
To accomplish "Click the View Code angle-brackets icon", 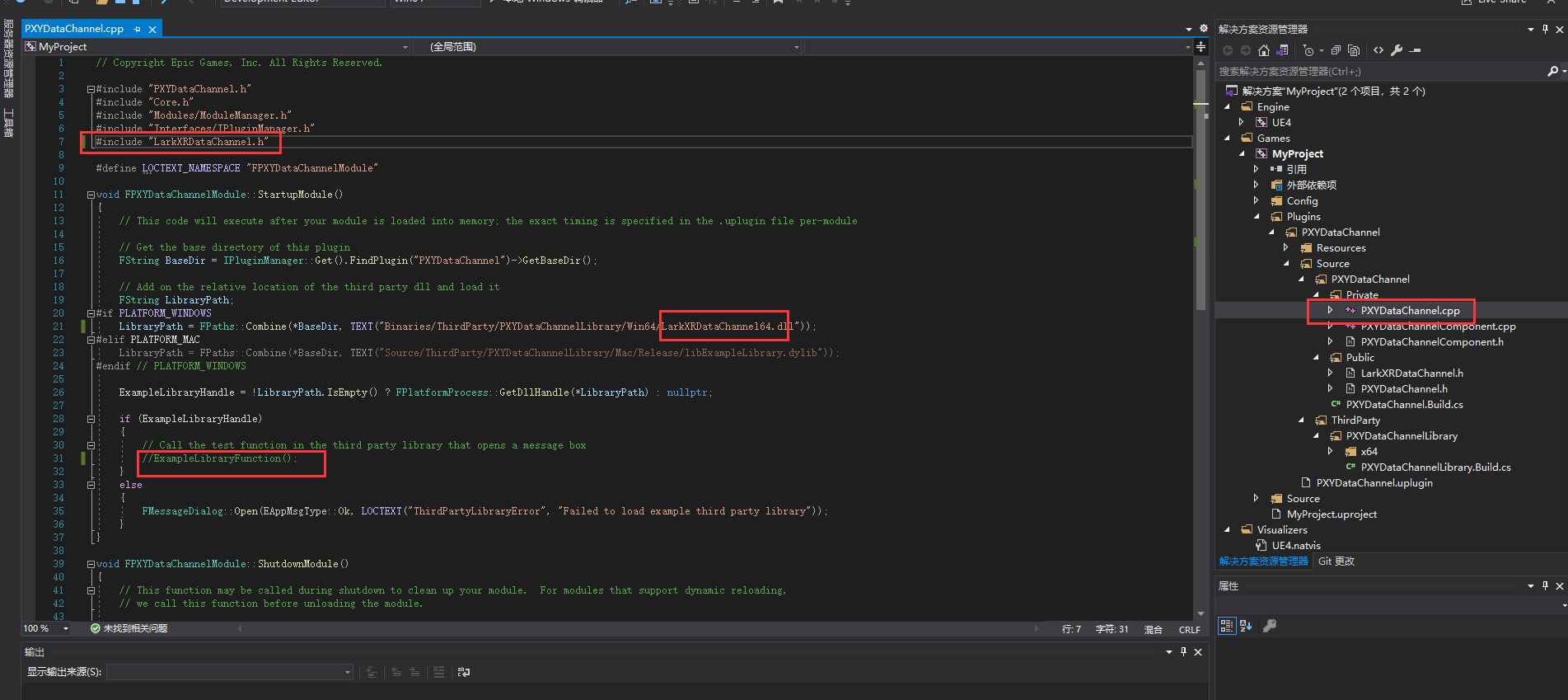I will click(x=1378, y=50).
